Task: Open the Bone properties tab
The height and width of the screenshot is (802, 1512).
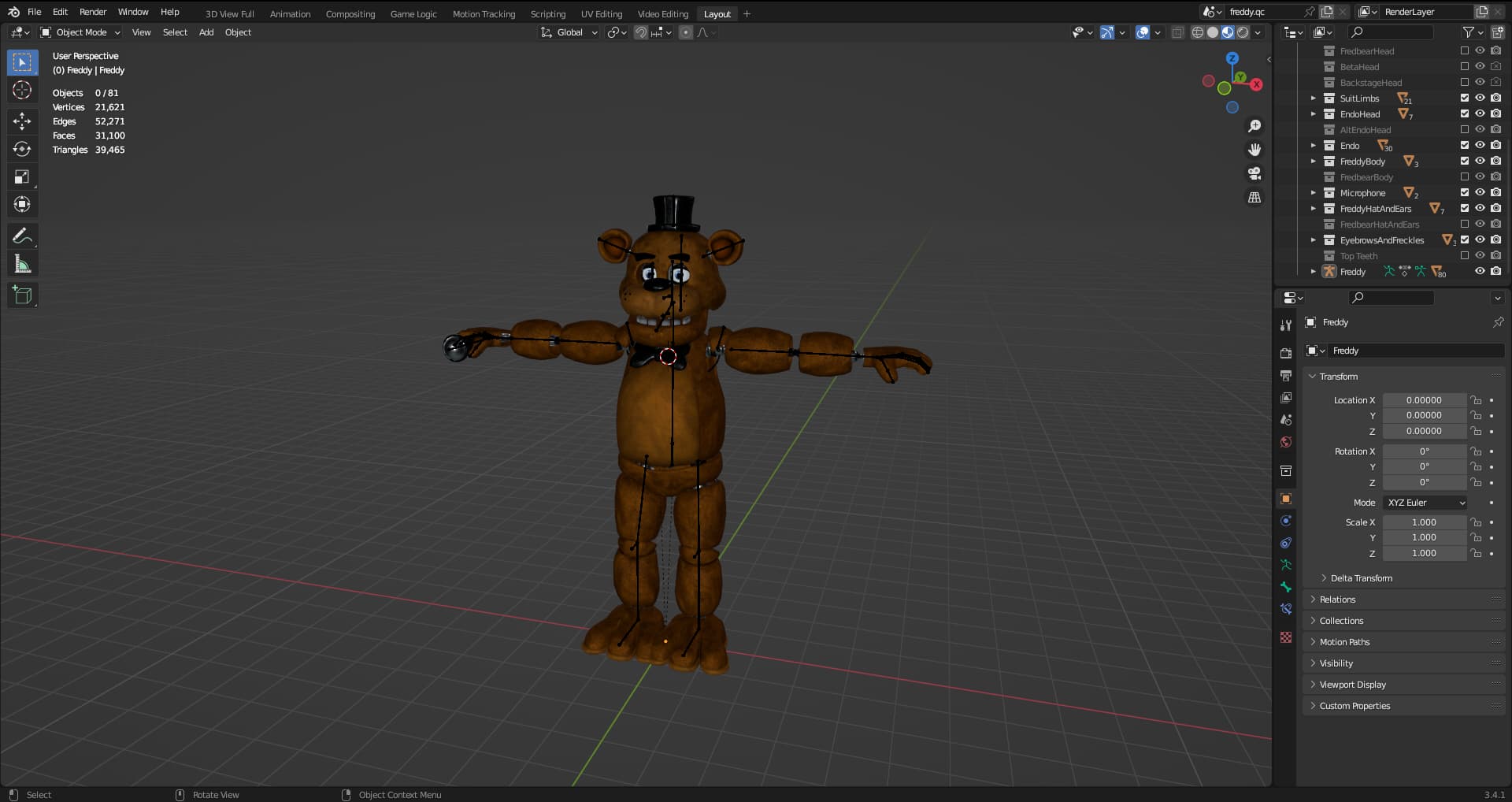Action: [1286, 587]
